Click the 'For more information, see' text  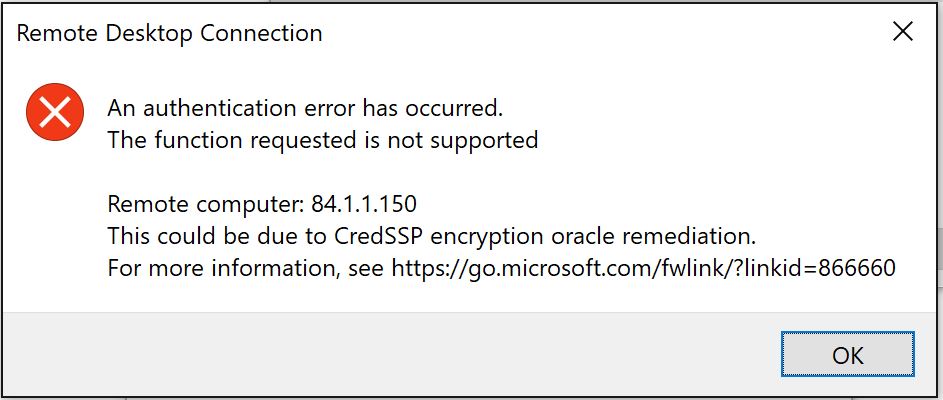[x=246, y=268]
